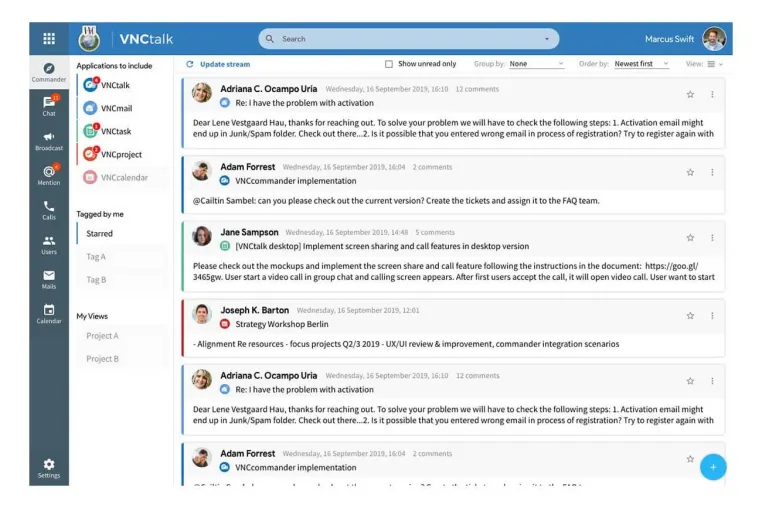762x508 pixels.
Task: Click the Update stream link
Action: pyautogui.click(x=218, y=64)
